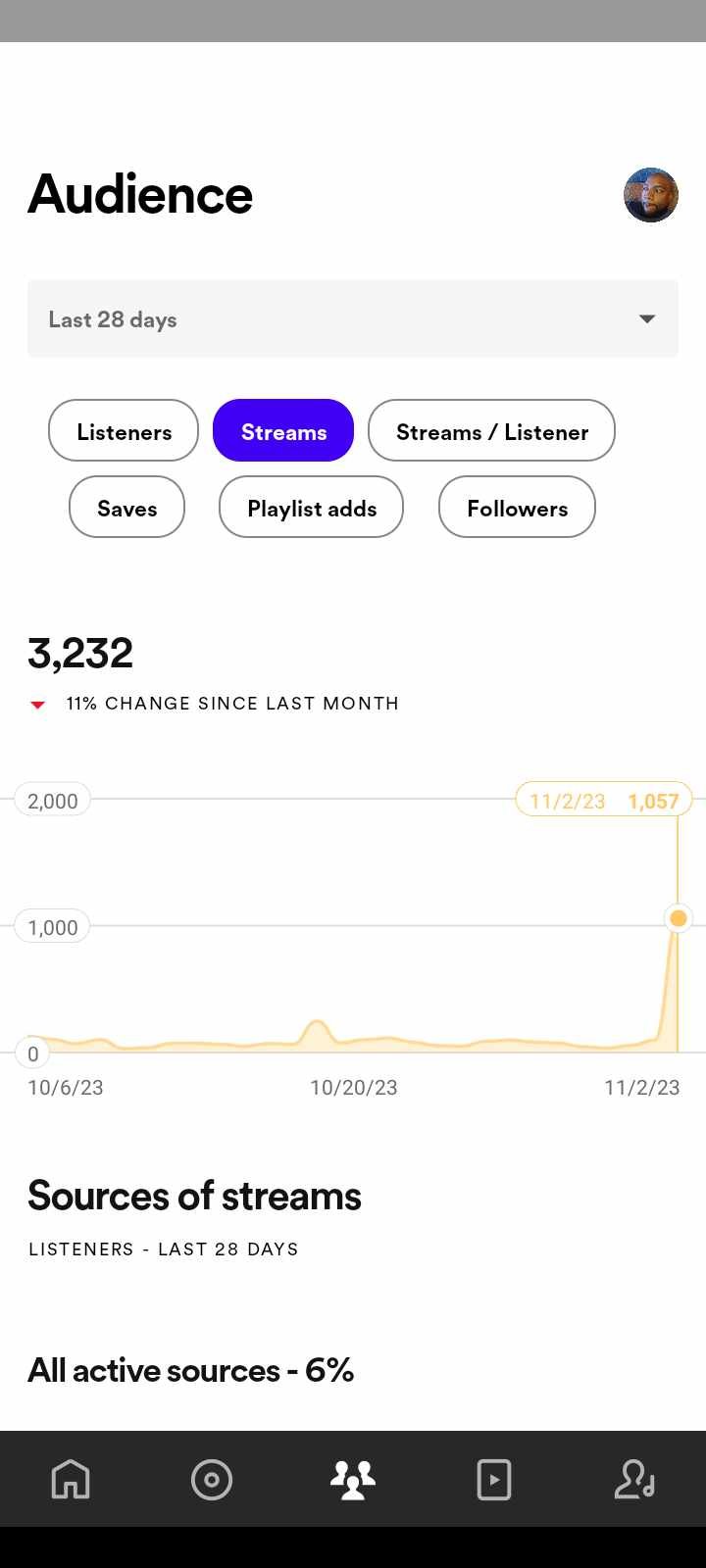Switch to Streams / Listener metric

tap(491, 431)
